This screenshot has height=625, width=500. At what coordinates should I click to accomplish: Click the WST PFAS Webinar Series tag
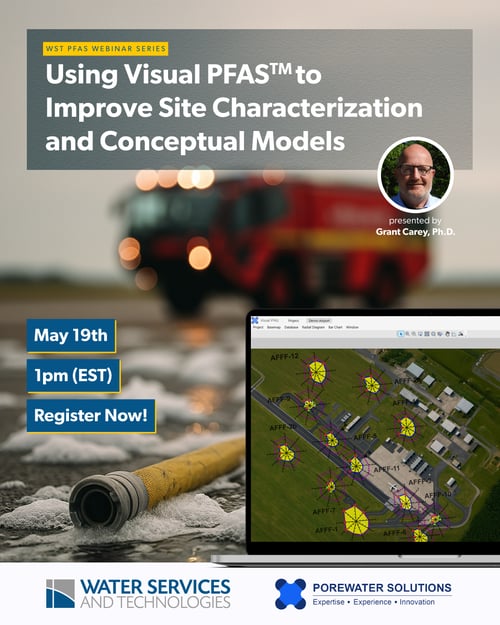coord(106,49)
